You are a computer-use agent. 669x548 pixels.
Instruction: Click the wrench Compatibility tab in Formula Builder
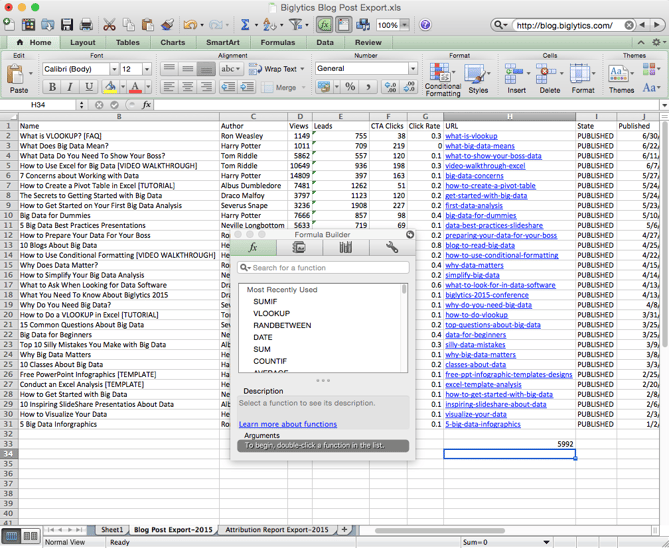click(391, 247)
